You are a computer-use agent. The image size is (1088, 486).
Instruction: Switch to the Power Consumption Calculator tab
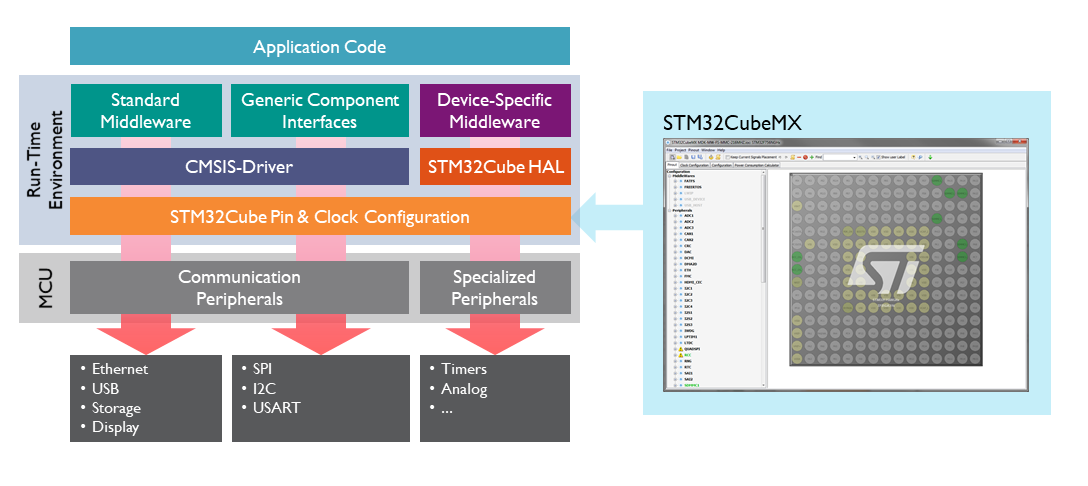pyautogui.click(x=757, y=165)
